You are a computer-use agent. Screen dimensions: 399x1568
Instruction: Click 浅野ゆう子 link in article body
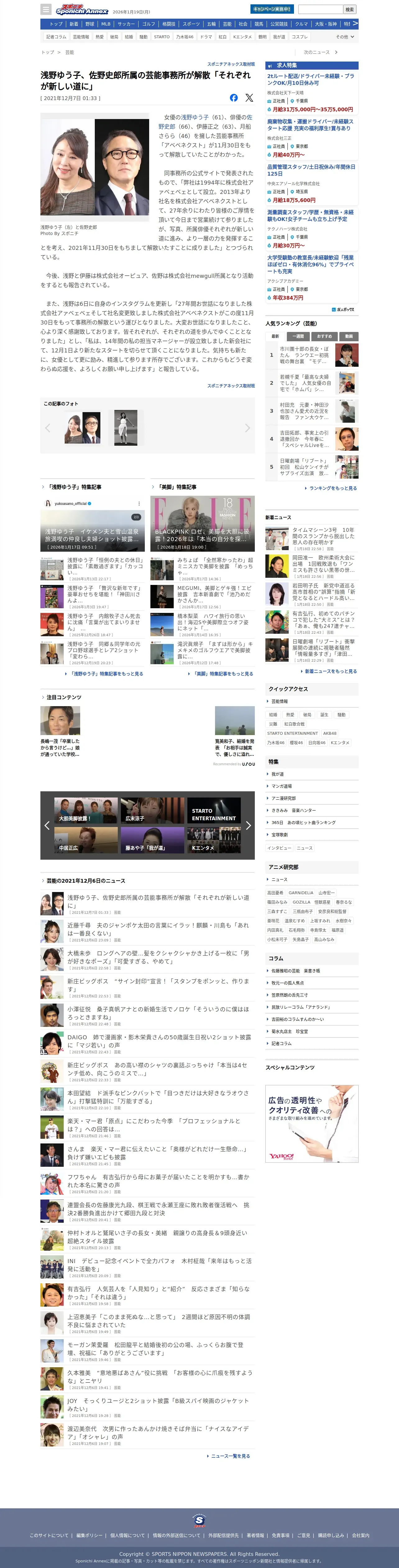195,117
